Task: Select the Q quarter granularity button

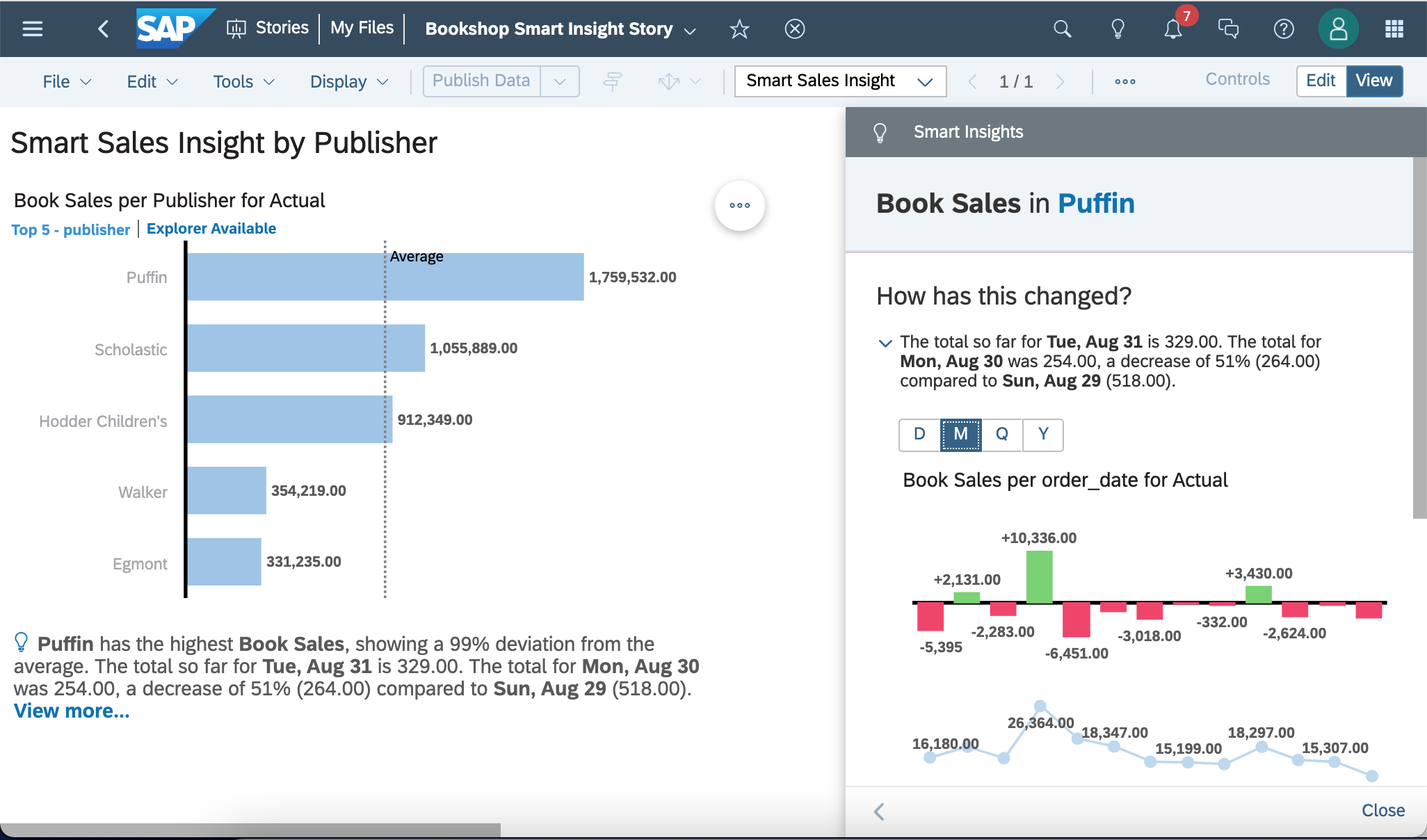Action: (x=1001, y=435)
